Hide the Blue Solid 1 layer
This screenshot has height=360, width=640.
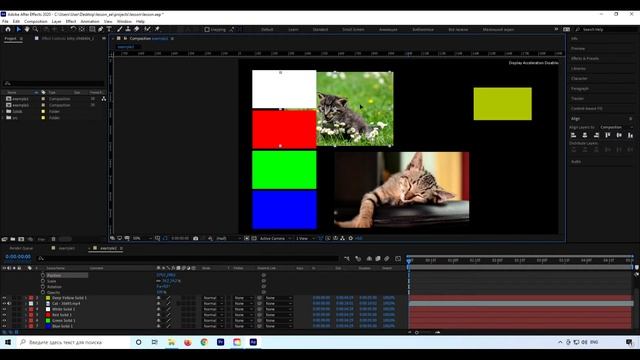4,326
